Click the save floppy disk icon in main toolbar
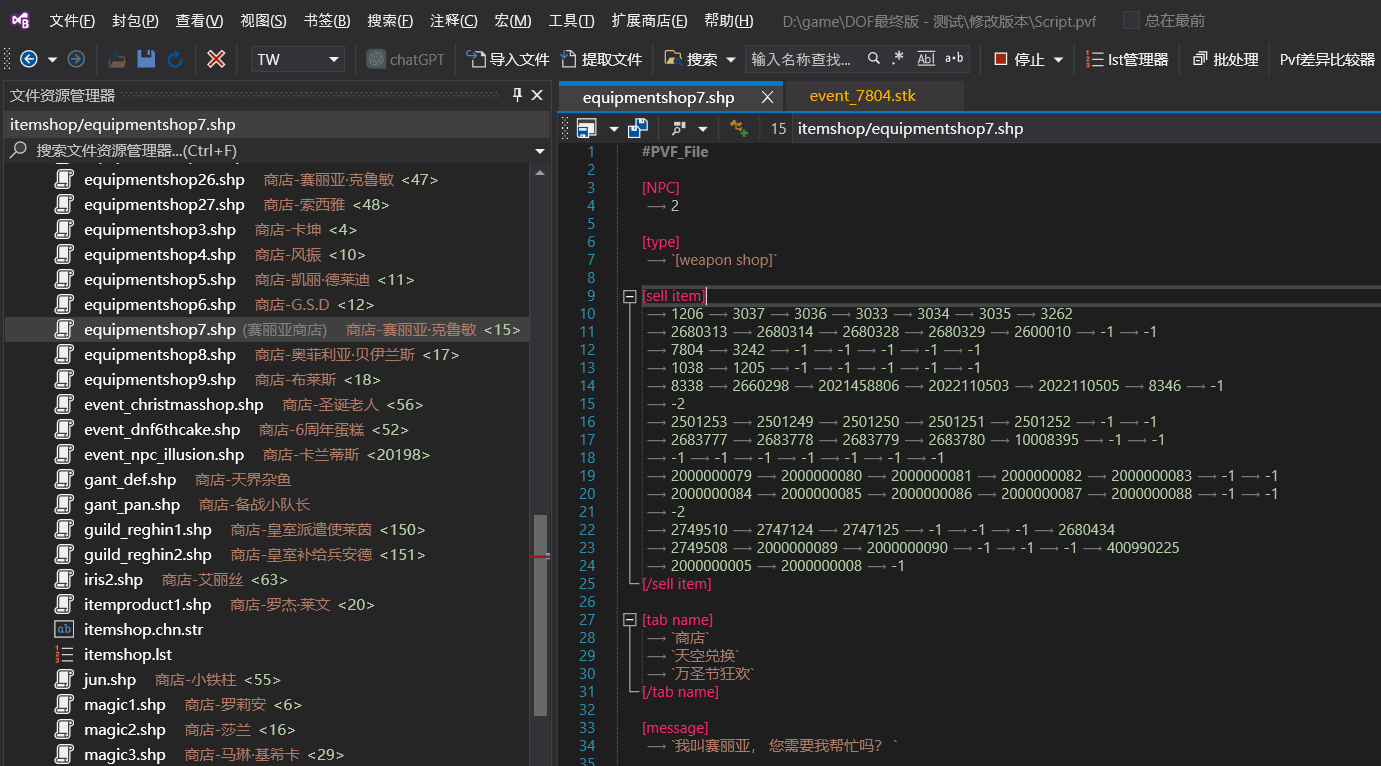The image size is (1381, 766). tap(146, 59)
